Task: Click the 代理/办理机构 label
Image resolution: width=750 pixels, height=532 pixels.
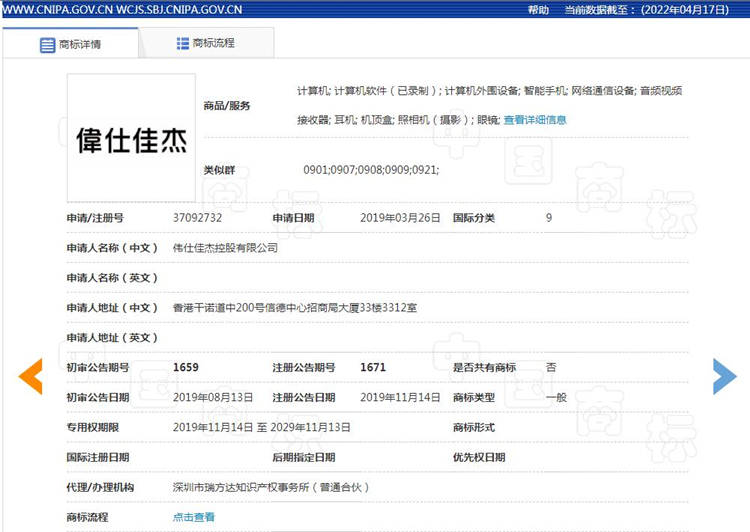Action: click(x=100, y=487)
